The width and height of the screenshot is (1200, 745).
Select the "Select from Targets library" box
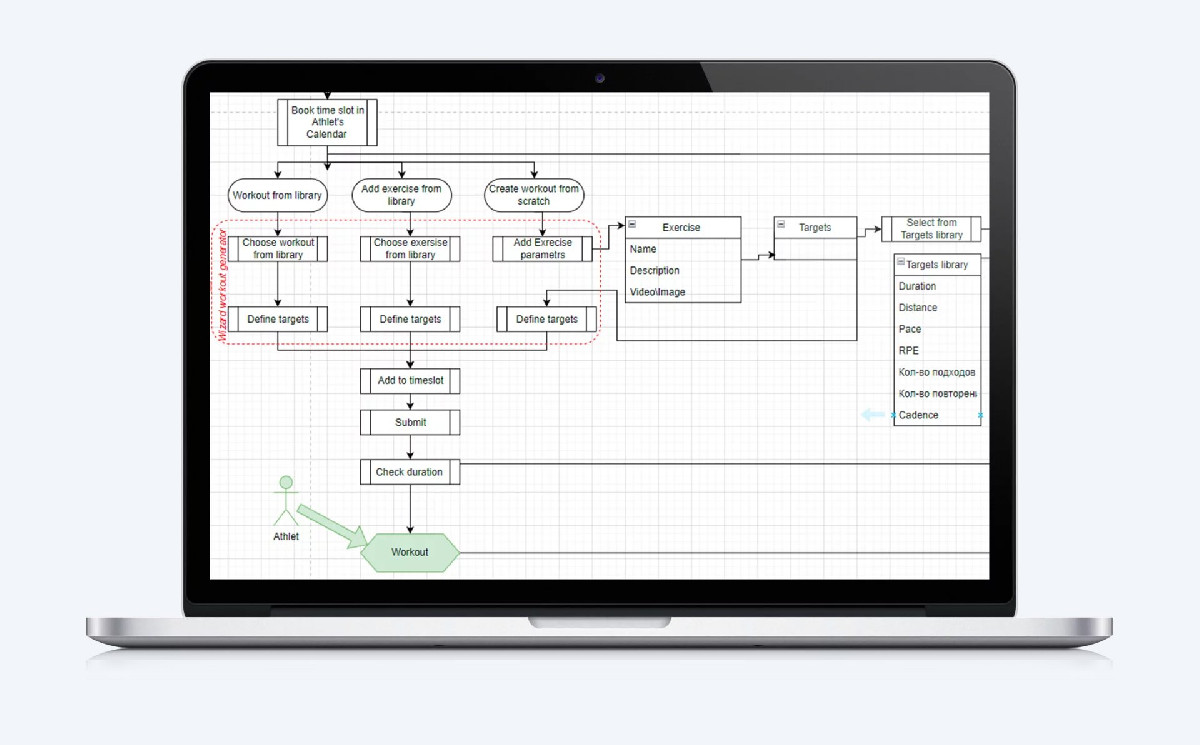click(x=931, y=229)
